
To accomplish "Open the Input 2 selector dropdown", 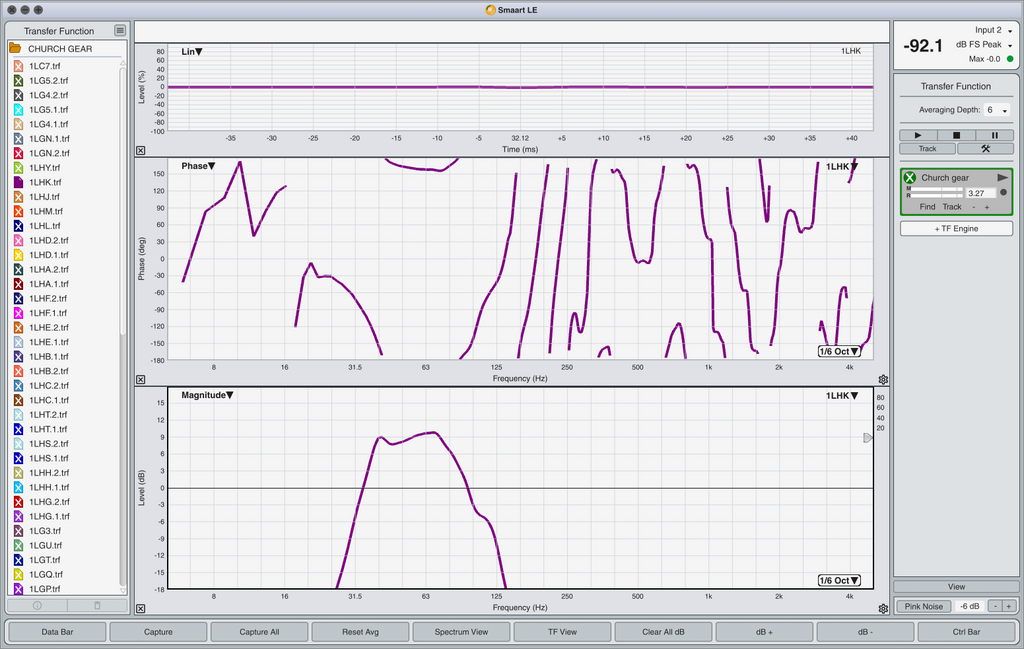I will click(993, 30).
